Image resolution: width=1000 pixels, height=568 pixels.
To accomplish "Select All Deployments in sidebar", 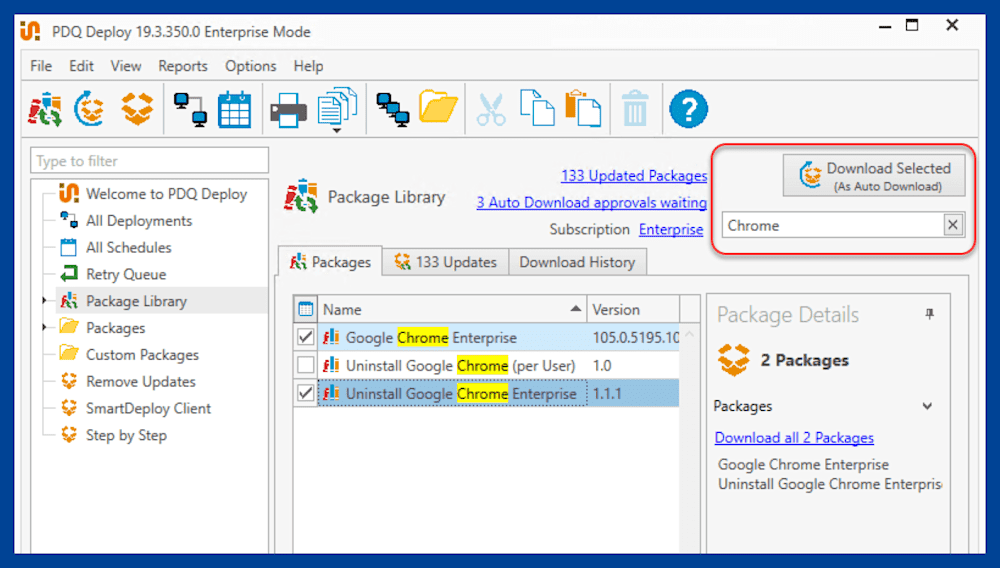I will click(139, 221).
